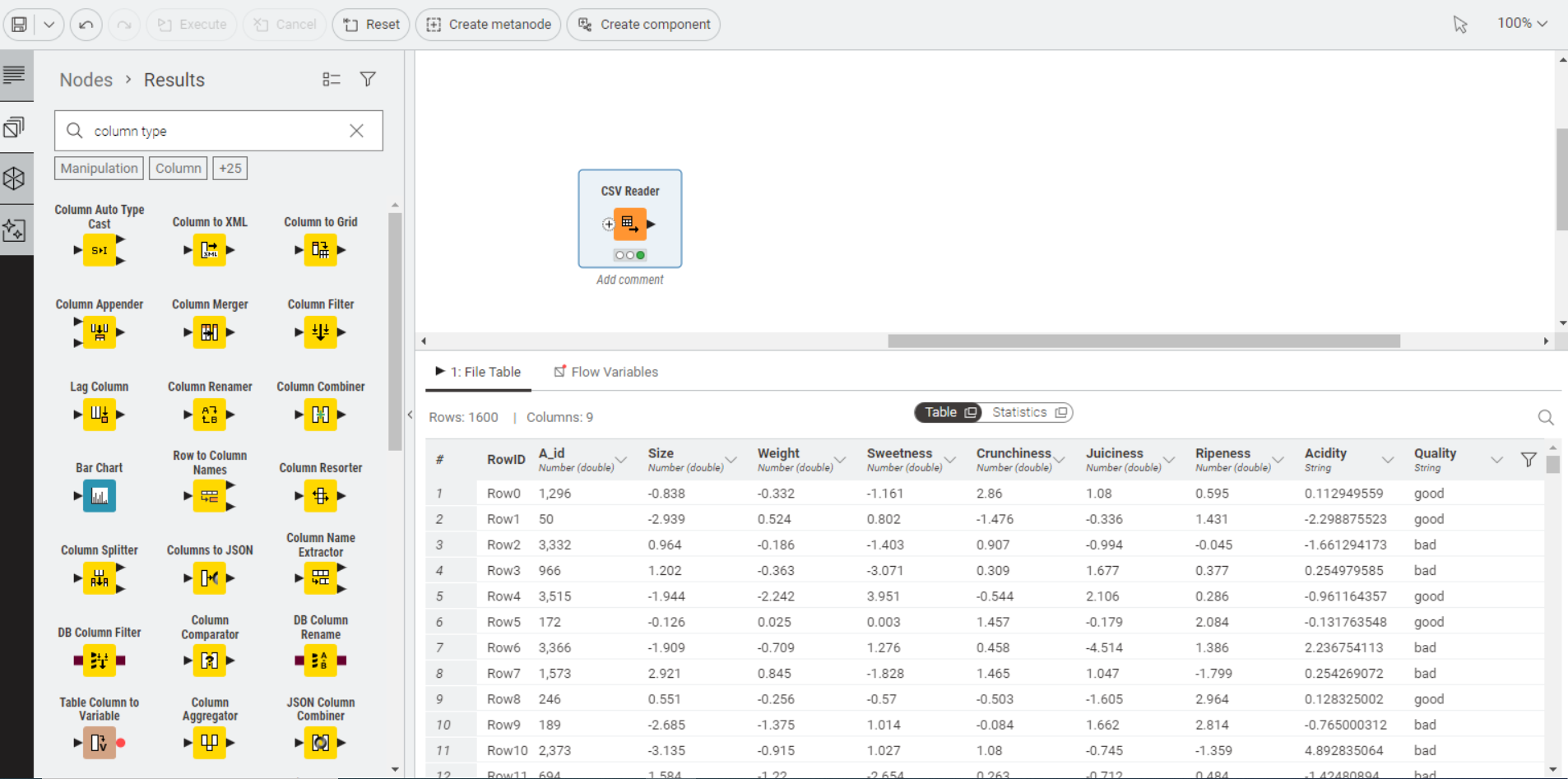
Task: Click Create metanode button
Action: 489,25
